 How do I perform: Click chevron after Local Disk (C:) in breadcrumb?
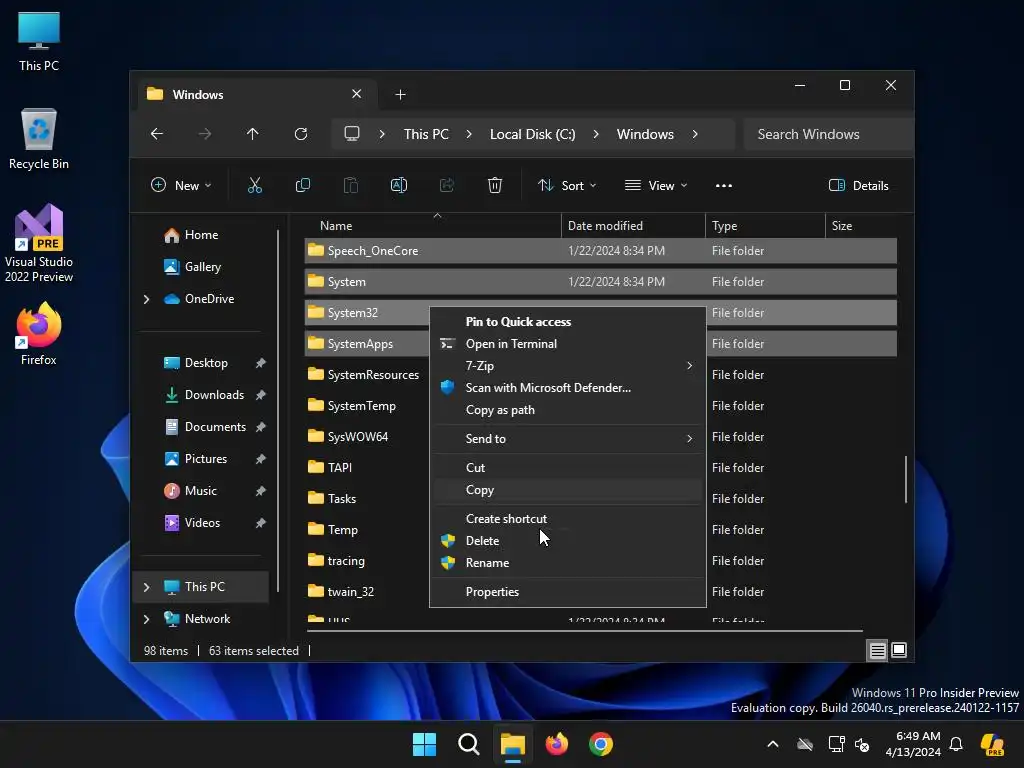[x=596, y=134]
